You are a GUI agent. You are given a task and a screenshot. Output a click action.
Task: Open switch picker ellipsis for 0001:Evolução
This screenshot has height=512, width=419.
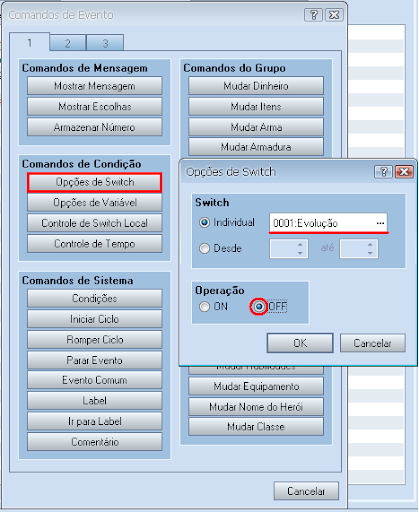pos(380,223)
